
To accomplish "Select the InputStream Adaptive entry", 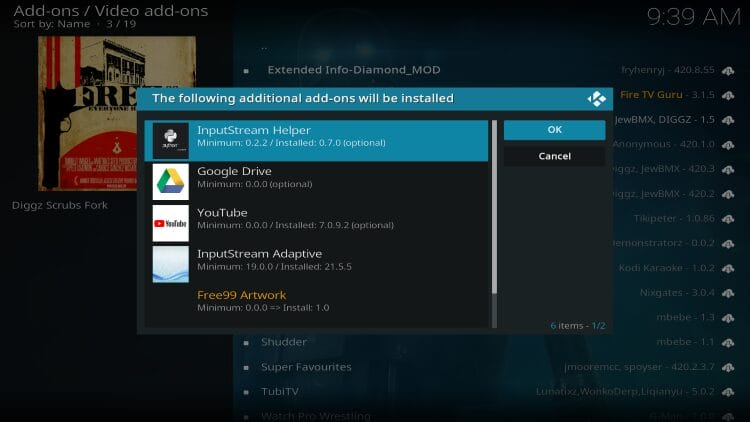I will [316, 264].
